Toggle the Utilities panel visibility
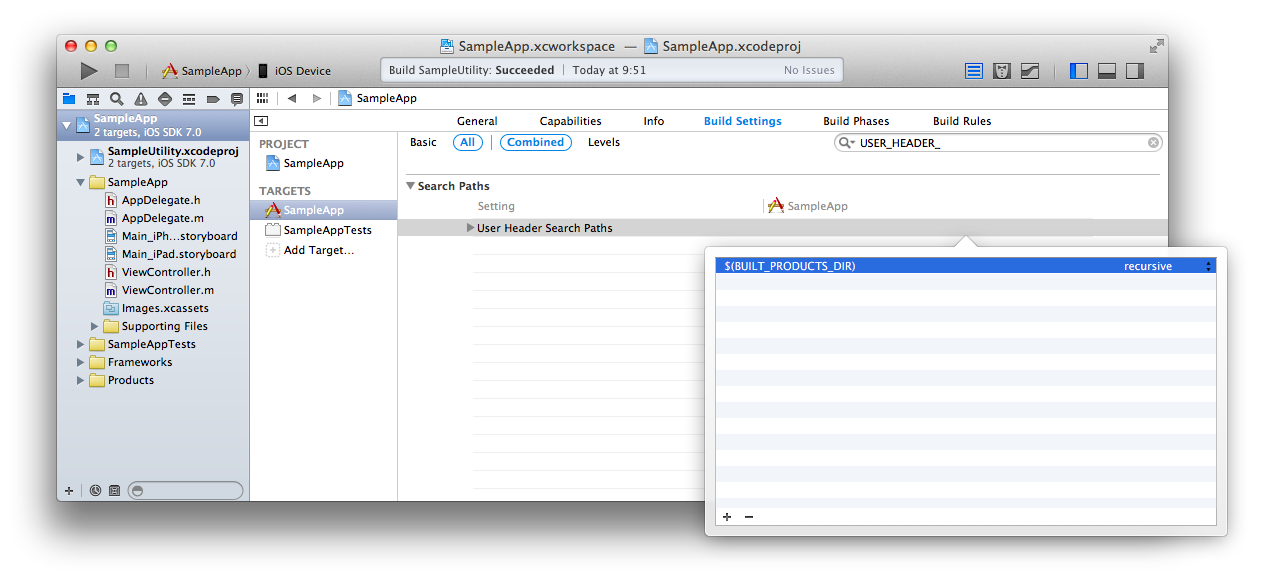 [1134, 71]
